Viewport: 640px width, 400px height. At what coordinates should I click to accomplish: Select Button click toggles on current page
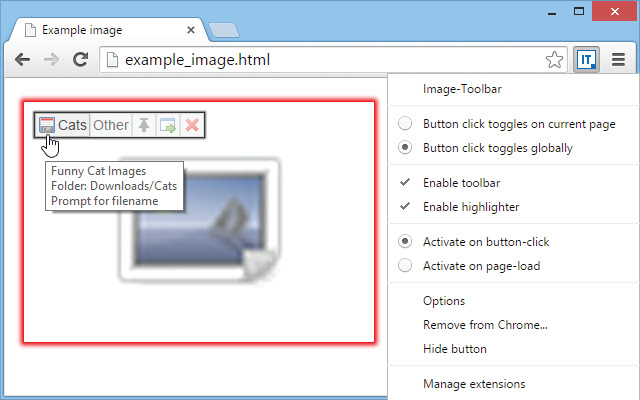tap(514, 124)
